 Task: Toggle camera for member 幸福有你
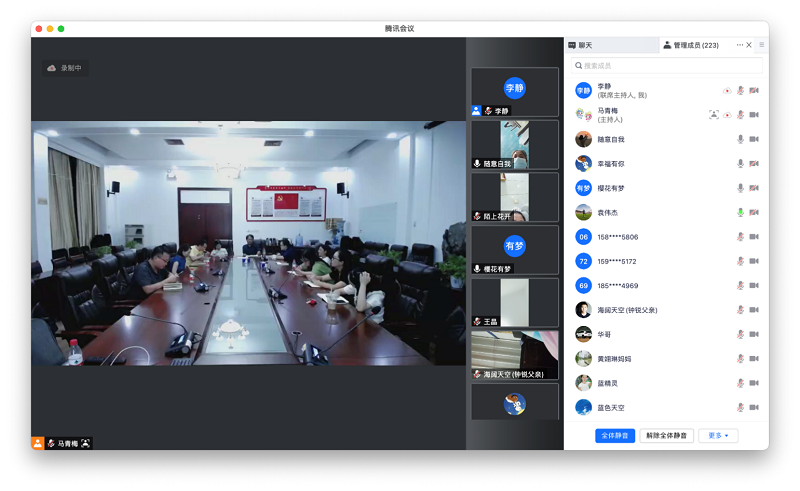tap(754, 164)
